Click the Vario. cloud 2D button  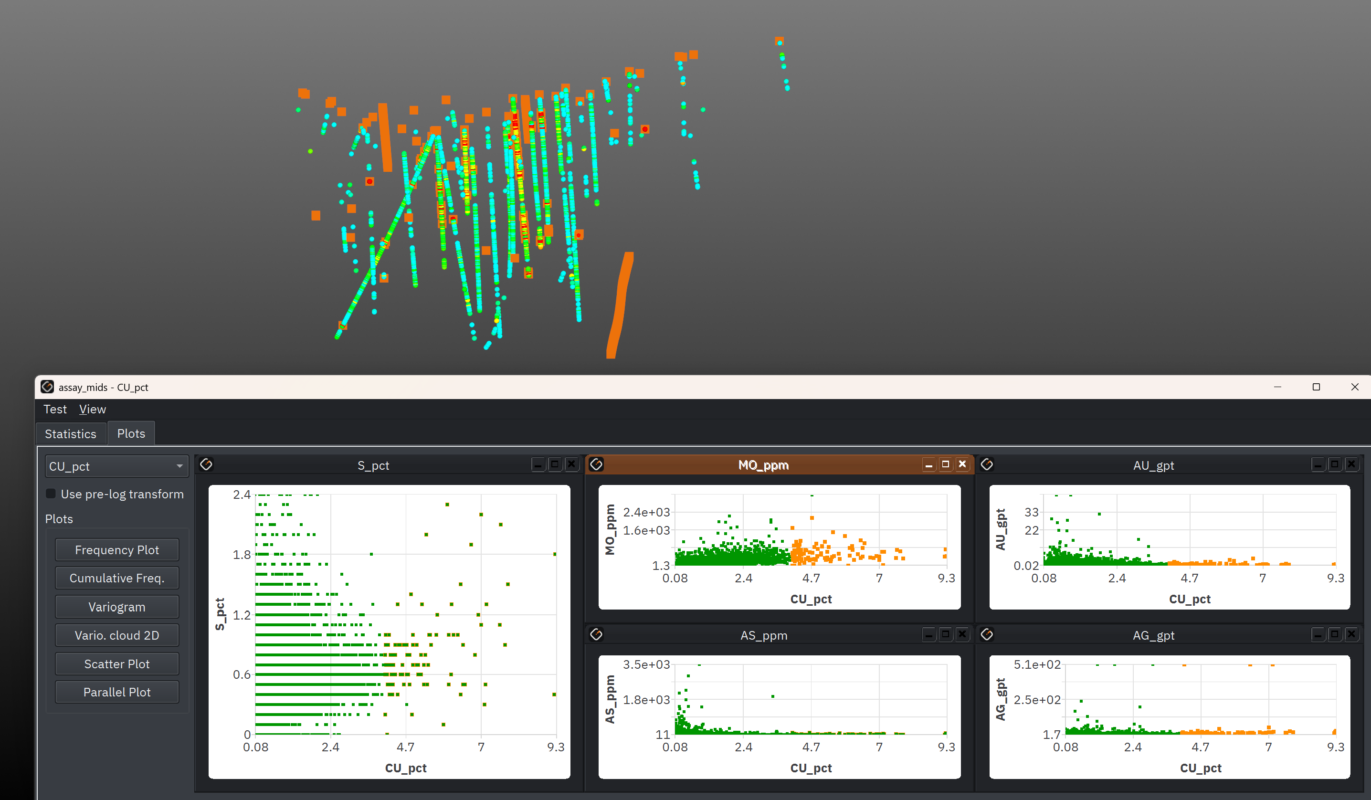click(117, 635)
